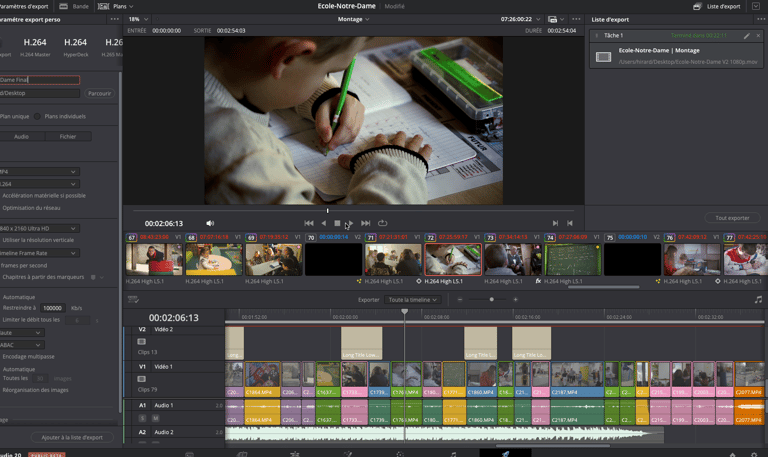
Task: Open the 18% viewer zoom dropdown
Action: [x=139, y=19]
